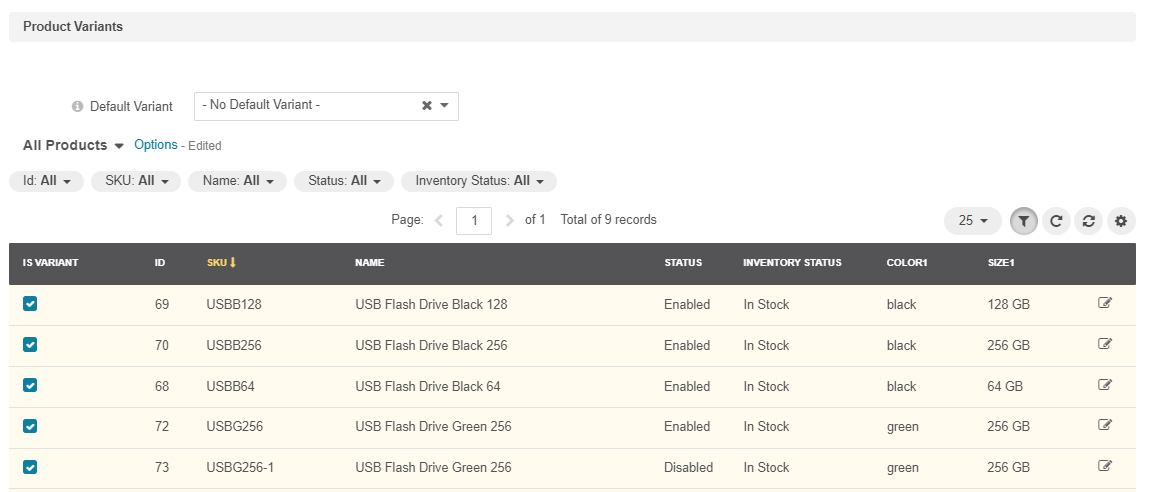This screenshot has width=1152, height=492.
Task: Click the page number input field
Action: pyautogui.click(x=473, y=220)
